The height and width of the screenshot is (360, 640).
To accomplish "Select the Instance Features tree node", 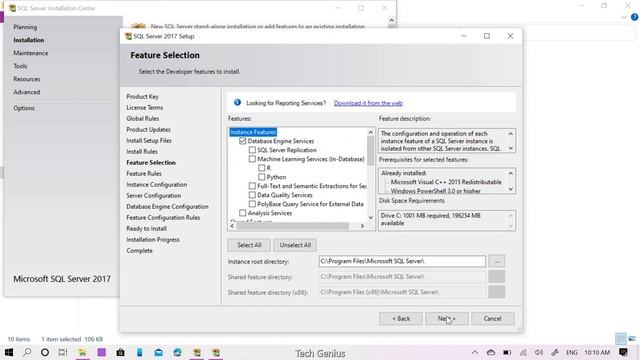I will 253,132.
